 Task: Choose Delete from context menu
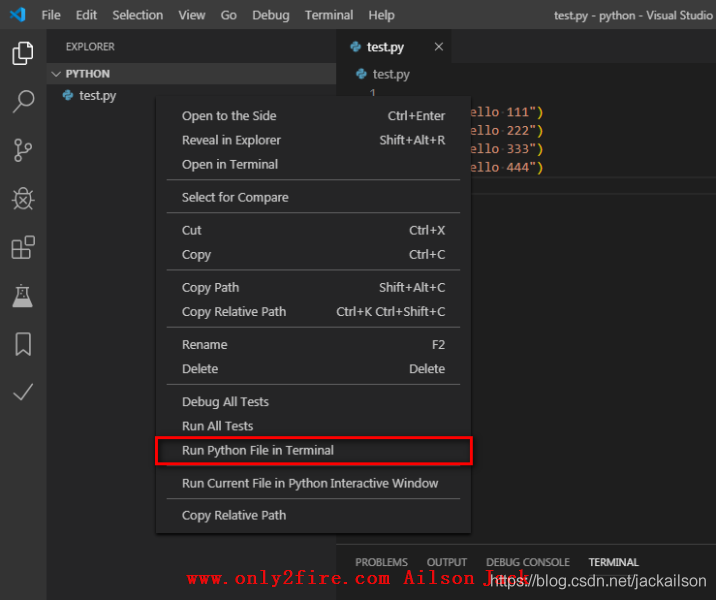tap(313, 368)
